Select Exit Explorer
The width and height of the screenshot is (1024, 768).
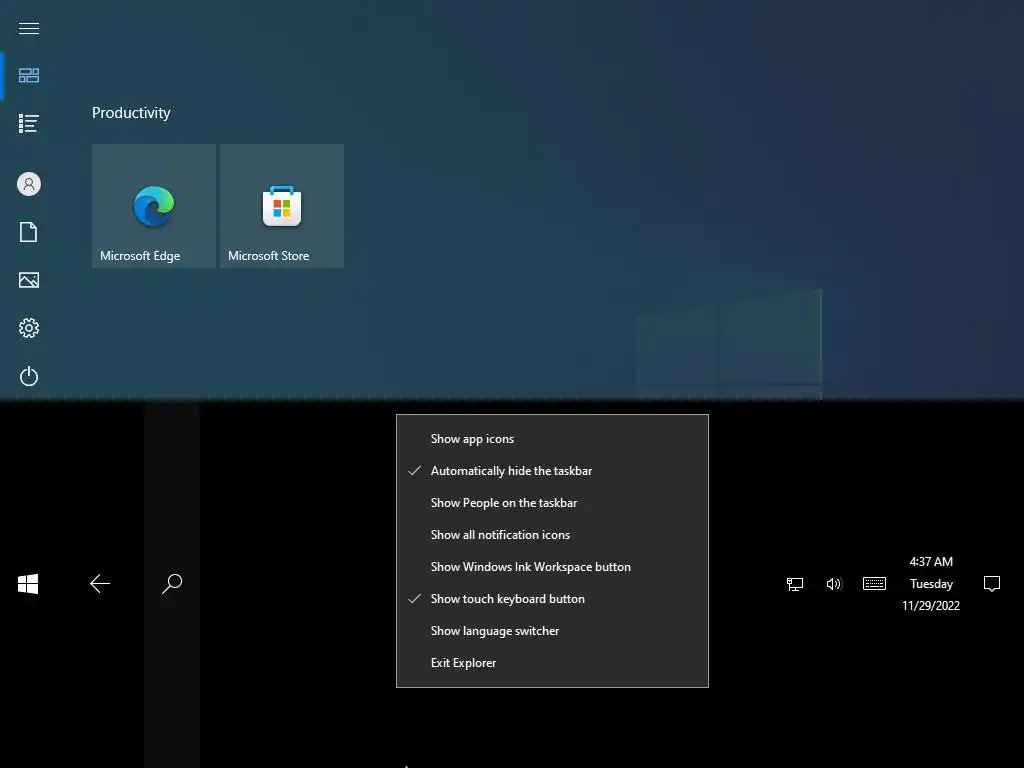tap(552, 663)
